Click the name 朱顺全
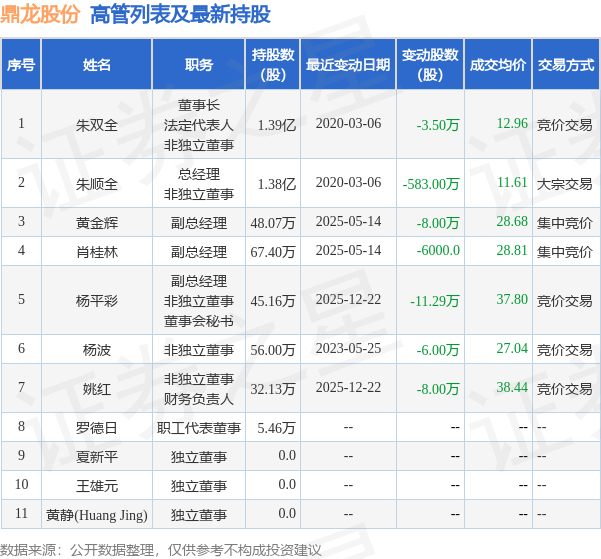Image resolution: width=601 pixels, height=559 pixels. coord(97,184)
